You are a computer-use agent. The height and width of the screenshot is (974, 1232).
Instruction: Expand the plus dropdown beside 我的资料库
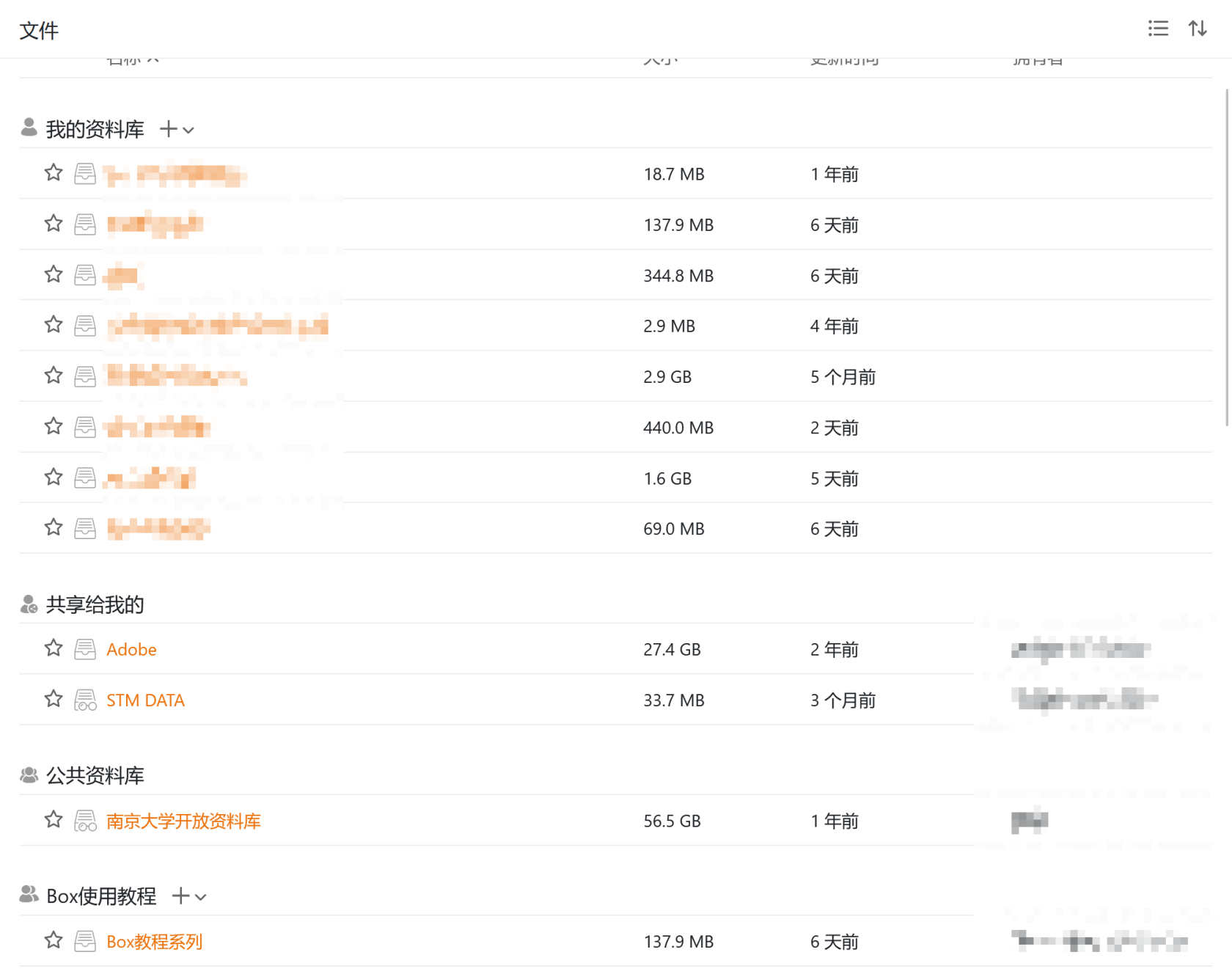(177, 130)
